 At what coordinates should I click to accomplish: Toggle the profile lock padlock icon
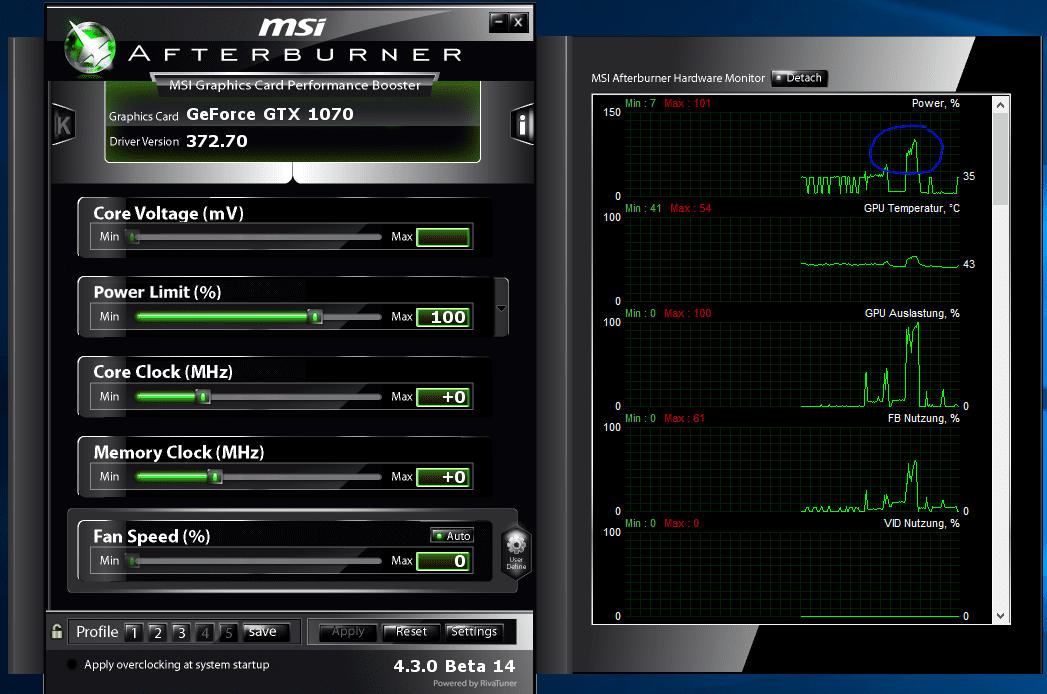(57, 631)
